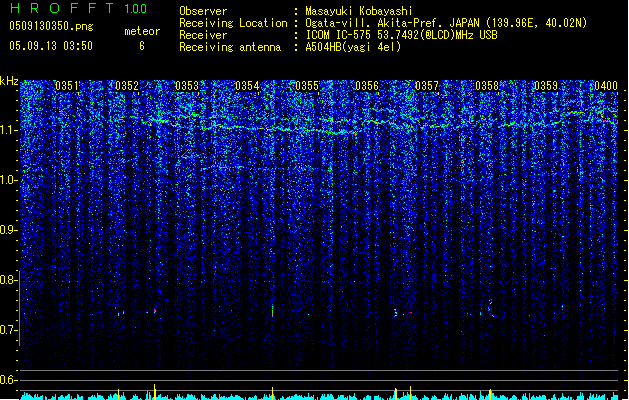Click the 0357 time marker
Image resolution: width=629 pixels, height=400 pixels.
click(x=427, y=85)
